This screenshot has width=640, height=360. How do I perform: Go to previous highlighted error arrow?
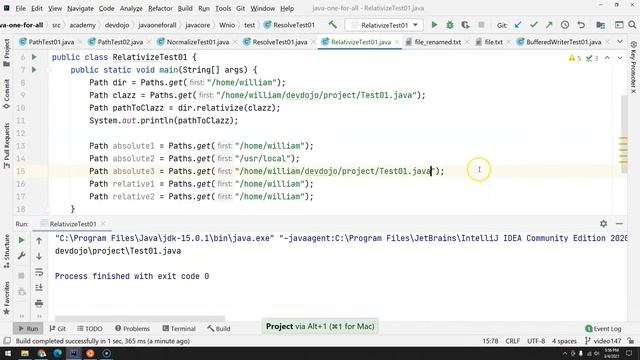pyautogui.click(x=607, y=58)
